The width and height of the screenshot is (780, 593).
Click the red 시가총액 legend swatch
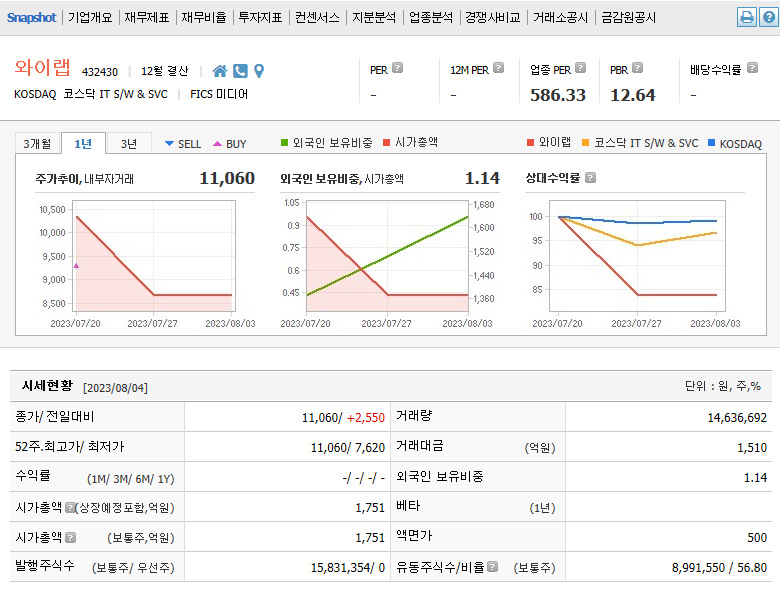[x=387, y=143]
